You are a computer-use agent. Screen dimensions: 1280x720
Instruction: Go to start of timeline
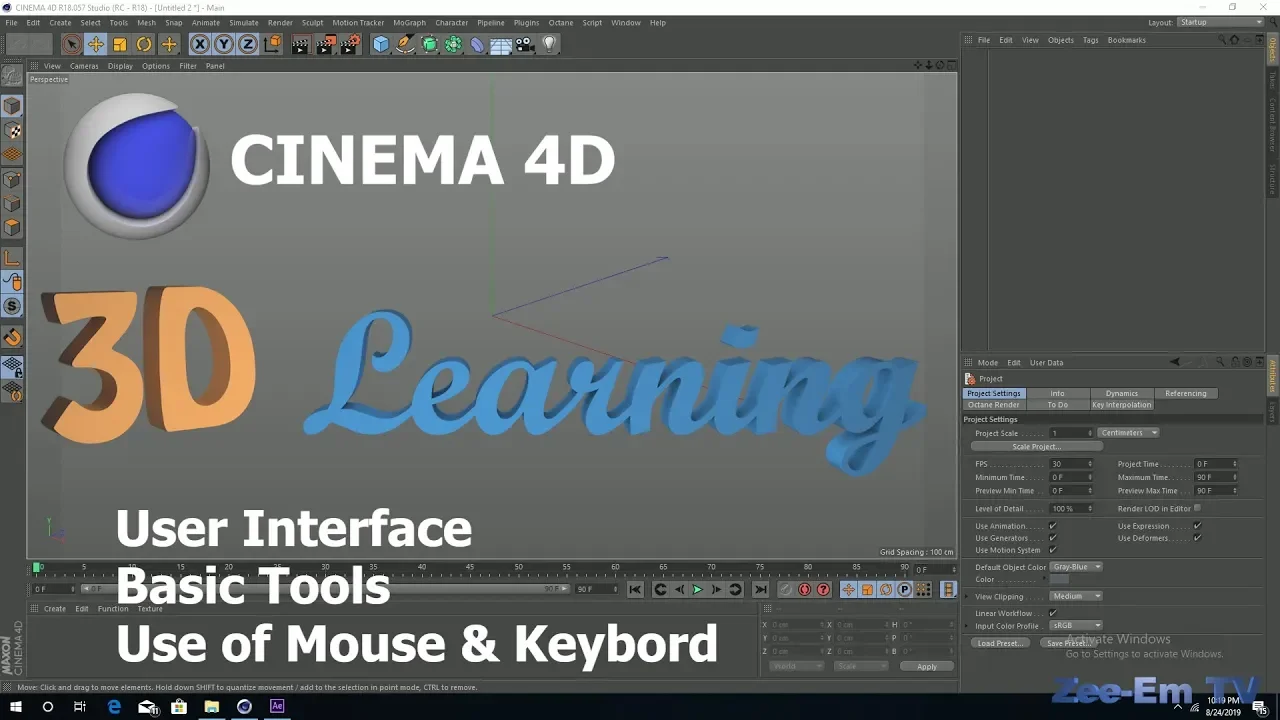[x=635, y=590]
